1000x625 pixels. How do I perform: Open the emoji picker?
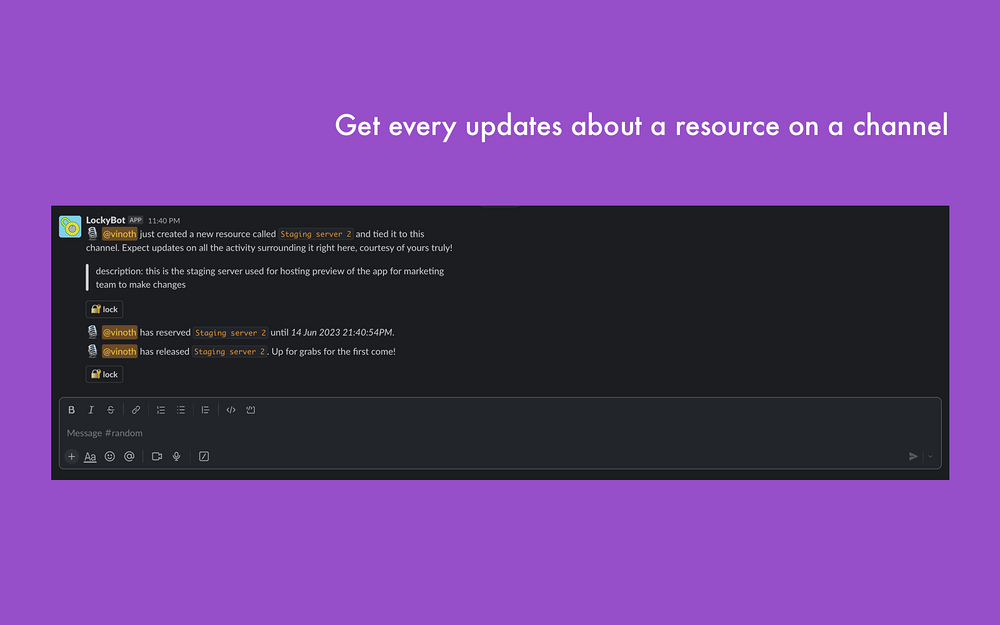110,457
